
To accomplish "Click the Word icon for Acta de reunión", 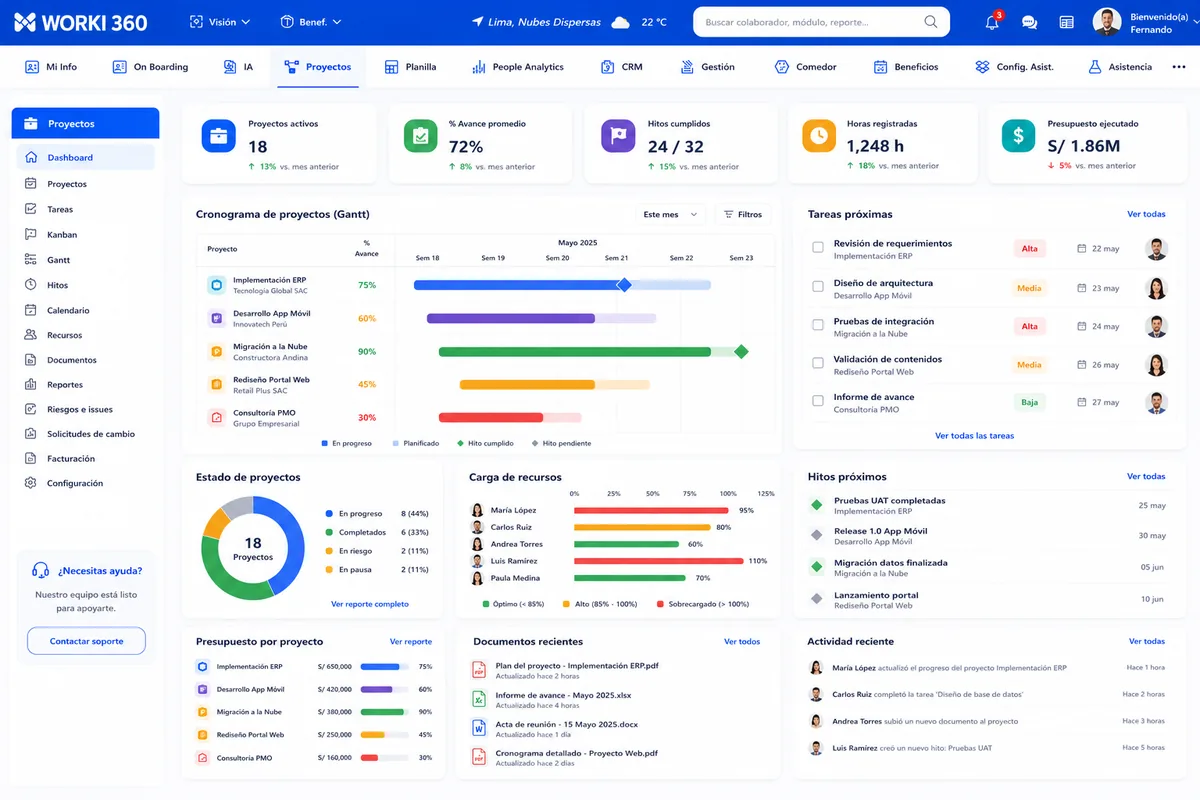I will point(479,728).
